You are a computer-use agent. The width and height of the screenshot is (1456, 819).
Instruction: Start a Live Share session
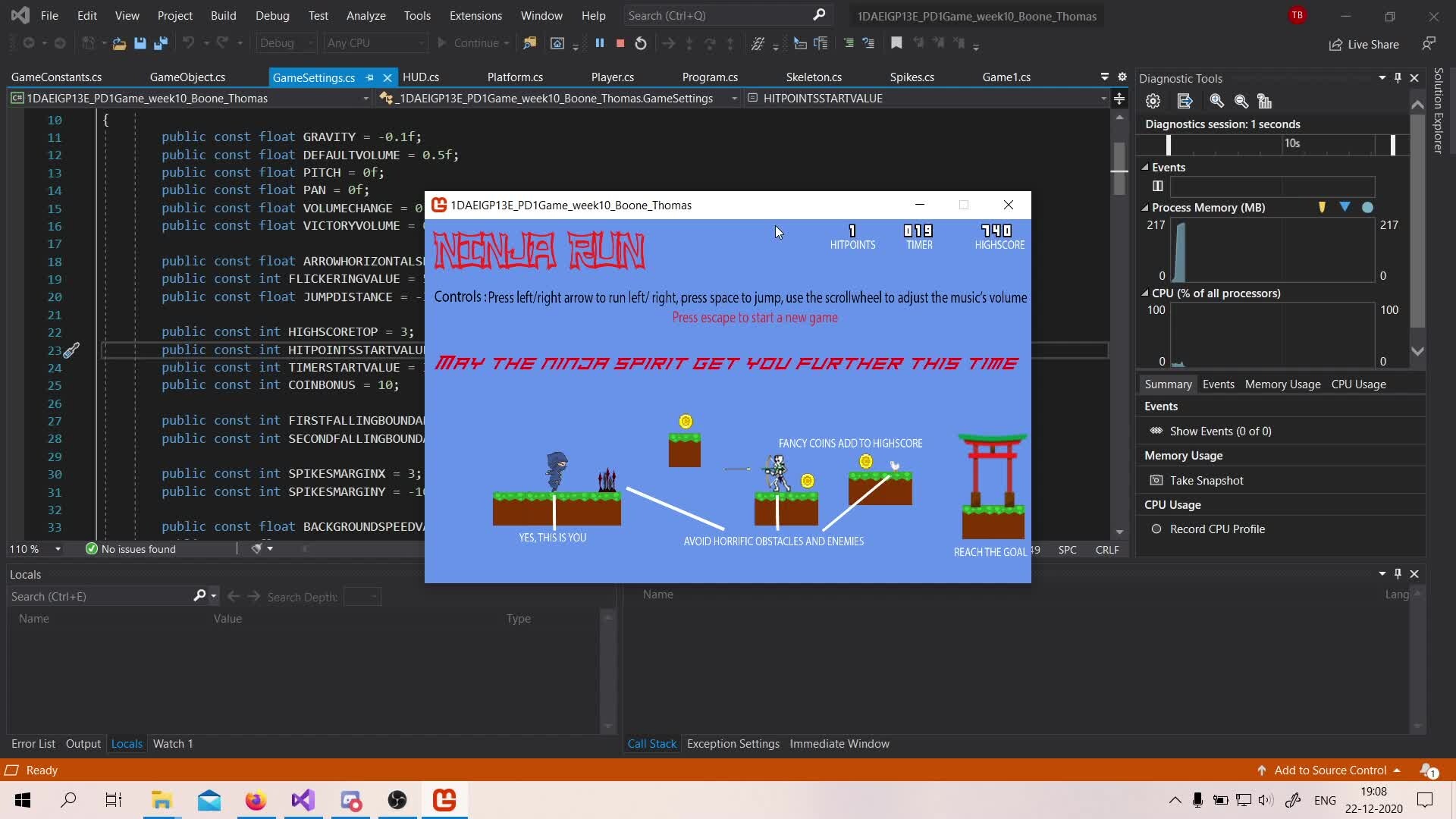[1363, 45]
